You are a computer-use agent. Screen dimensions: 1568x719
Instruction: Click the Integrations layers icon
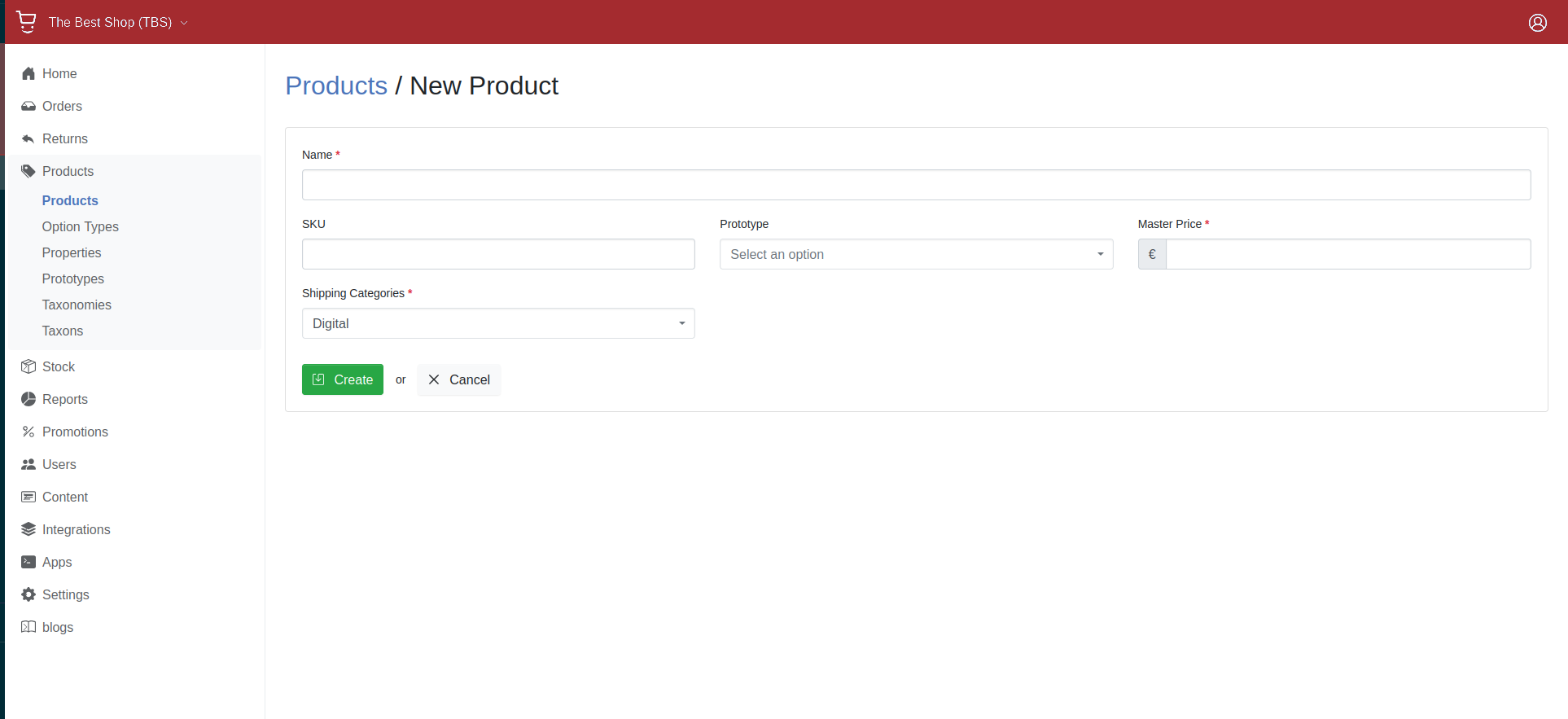(x=28, y=530)
